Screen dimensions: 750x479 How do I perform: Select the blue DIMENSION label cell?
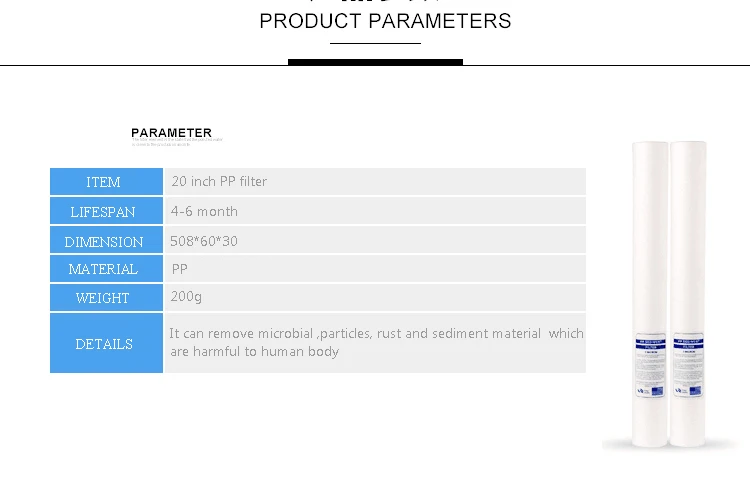coord(104,242)
